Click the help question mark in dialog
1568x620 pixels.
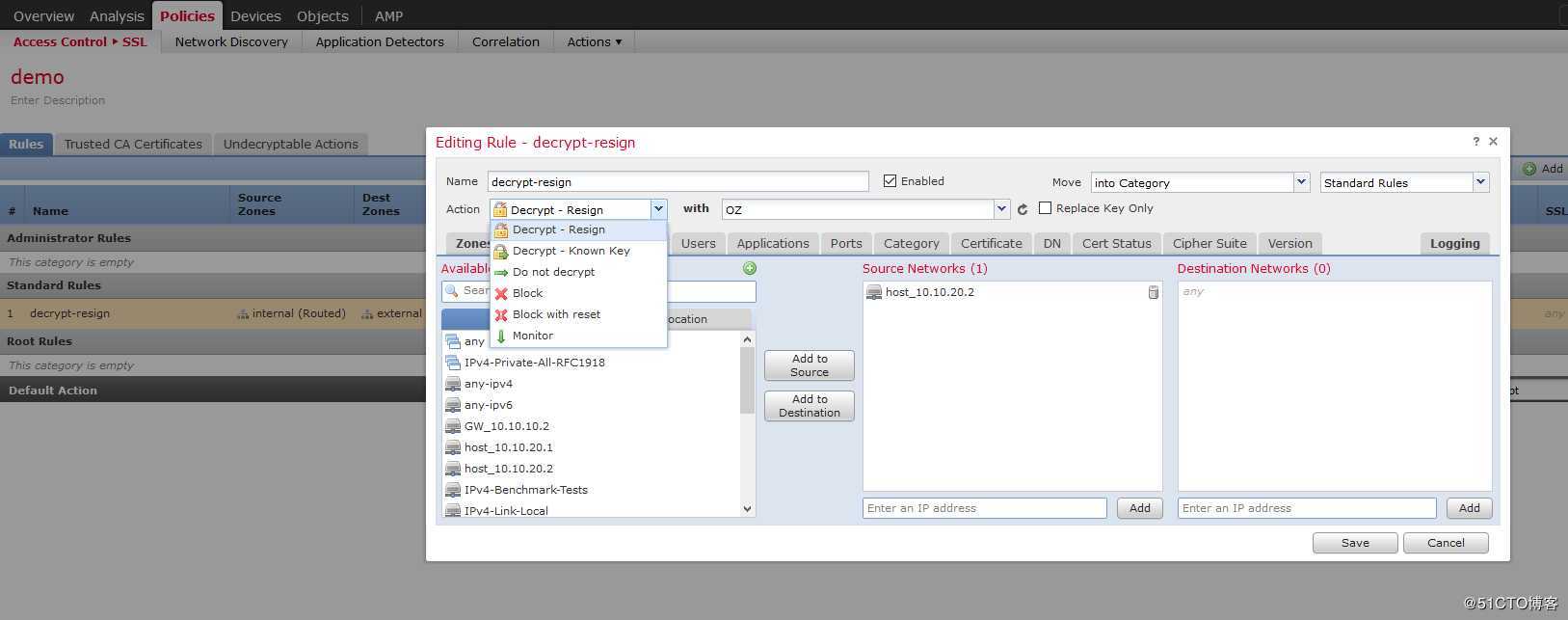coord(1475,141)
